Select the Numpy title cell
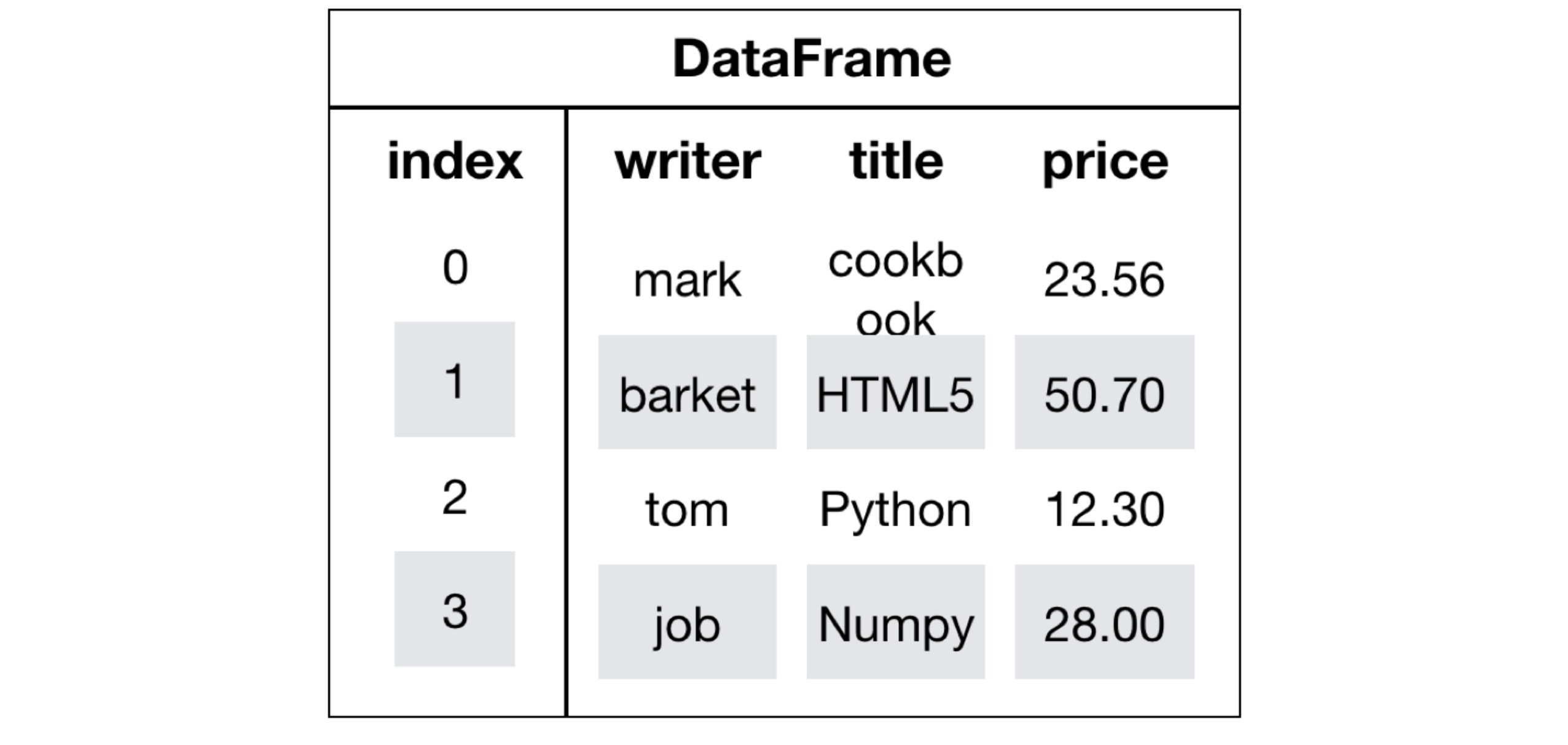The width and height of the screenshot is (1568, 745). pos(895,623)
